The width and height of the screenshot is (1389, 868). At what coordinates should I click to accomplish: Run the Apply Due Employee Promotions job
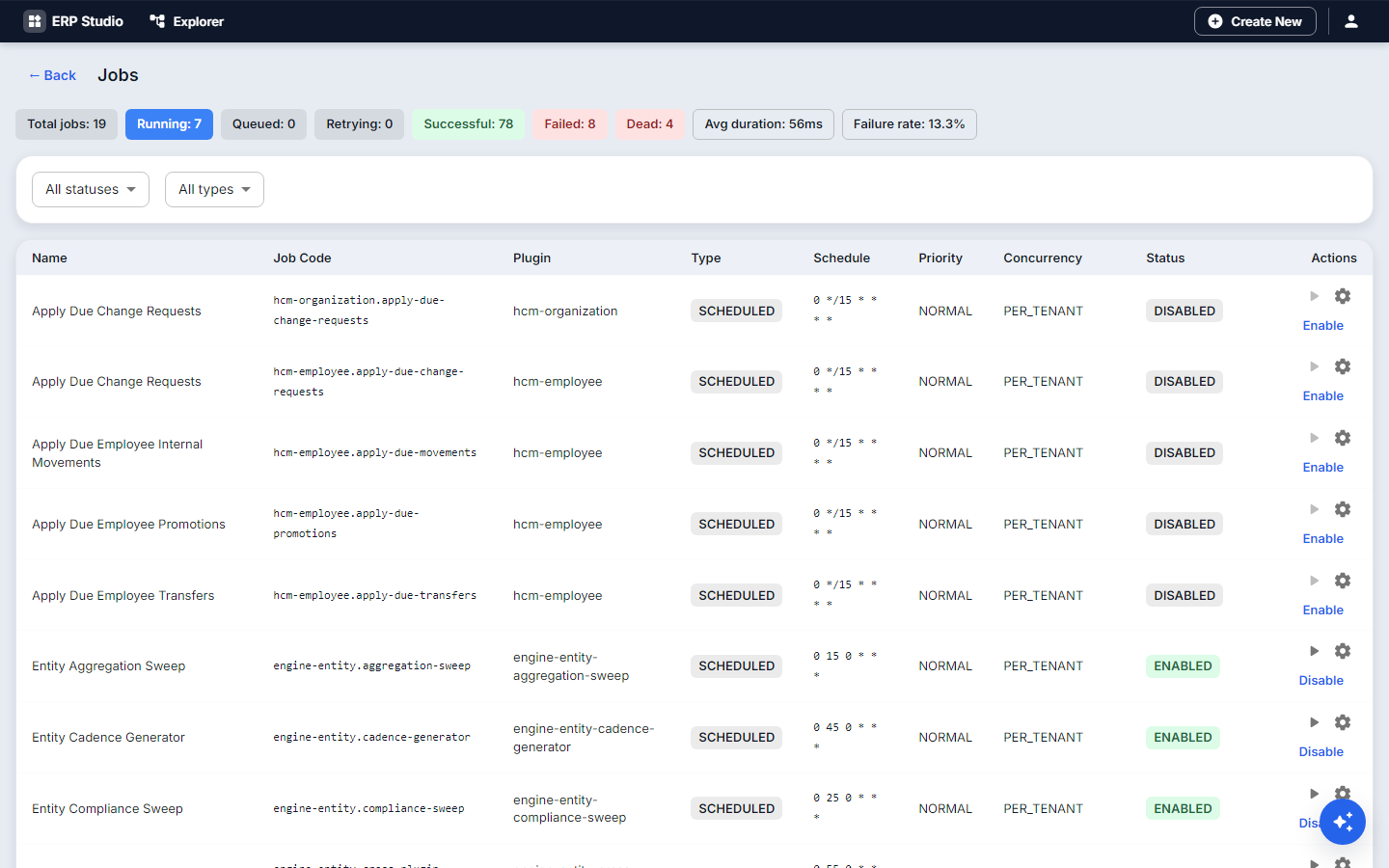click(x=1314, y=509)
